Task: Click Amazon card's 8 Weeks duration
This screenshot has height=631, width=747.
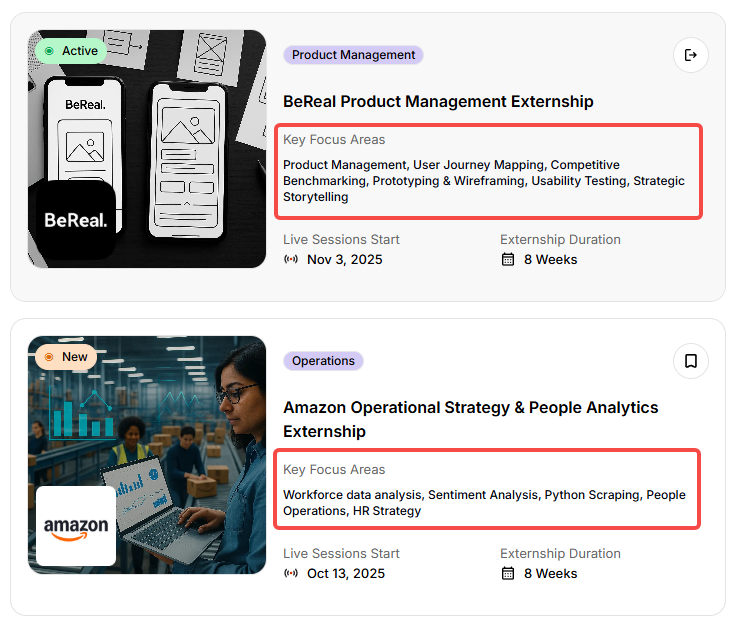Action: click(x=550, y=573)
